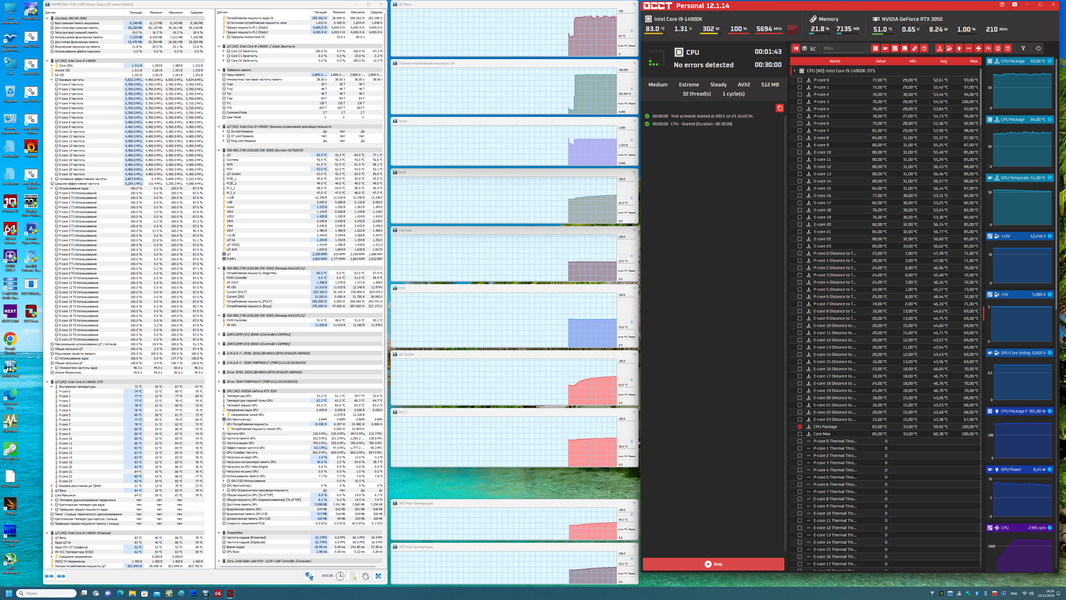Click the clock icon in HWiNFO bottom toolbar
1066x600 pixels.
(x=340, y=576)
